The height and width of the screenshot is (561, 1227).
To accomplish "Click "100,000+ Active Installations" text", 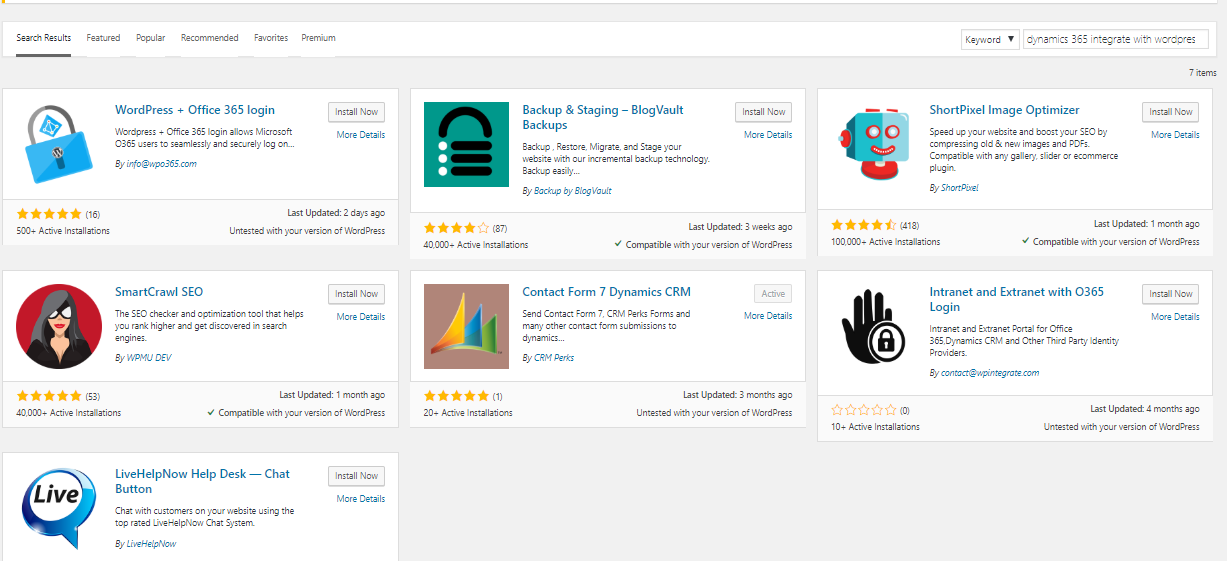I will coord(885,242).
